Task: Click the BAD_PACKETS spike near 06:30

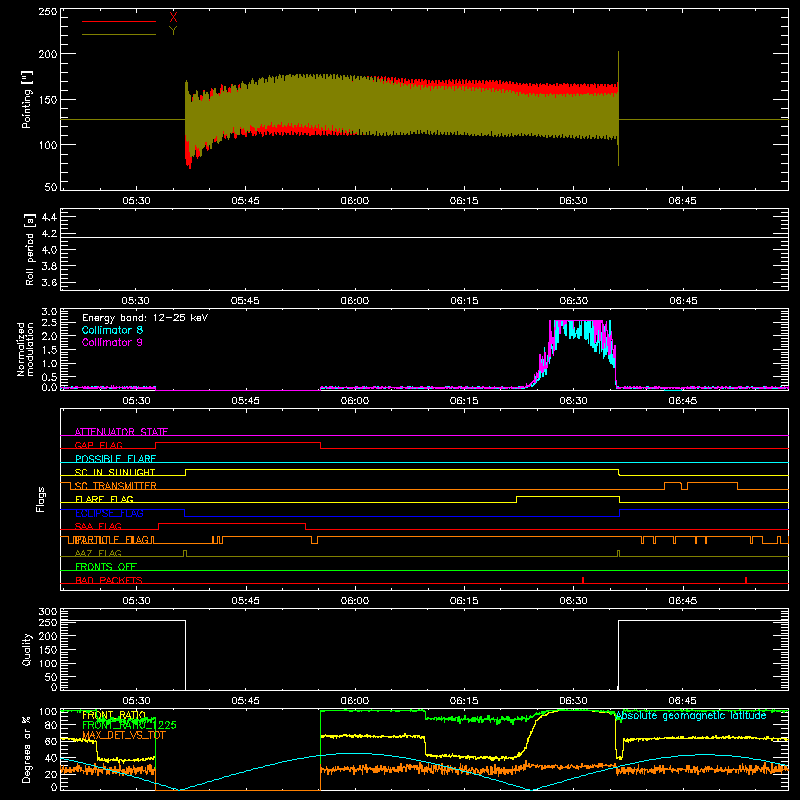Action: [x=583, y=580]
